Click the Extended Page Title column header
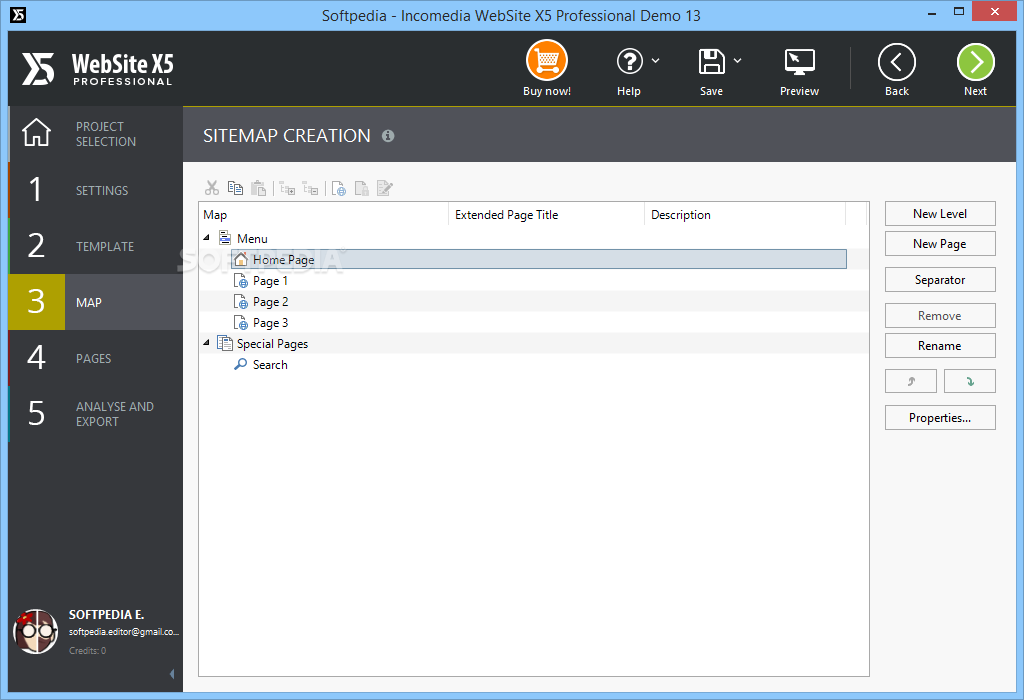The width and height of the screenshot is (1024, 700). click(x=547, y=214)
